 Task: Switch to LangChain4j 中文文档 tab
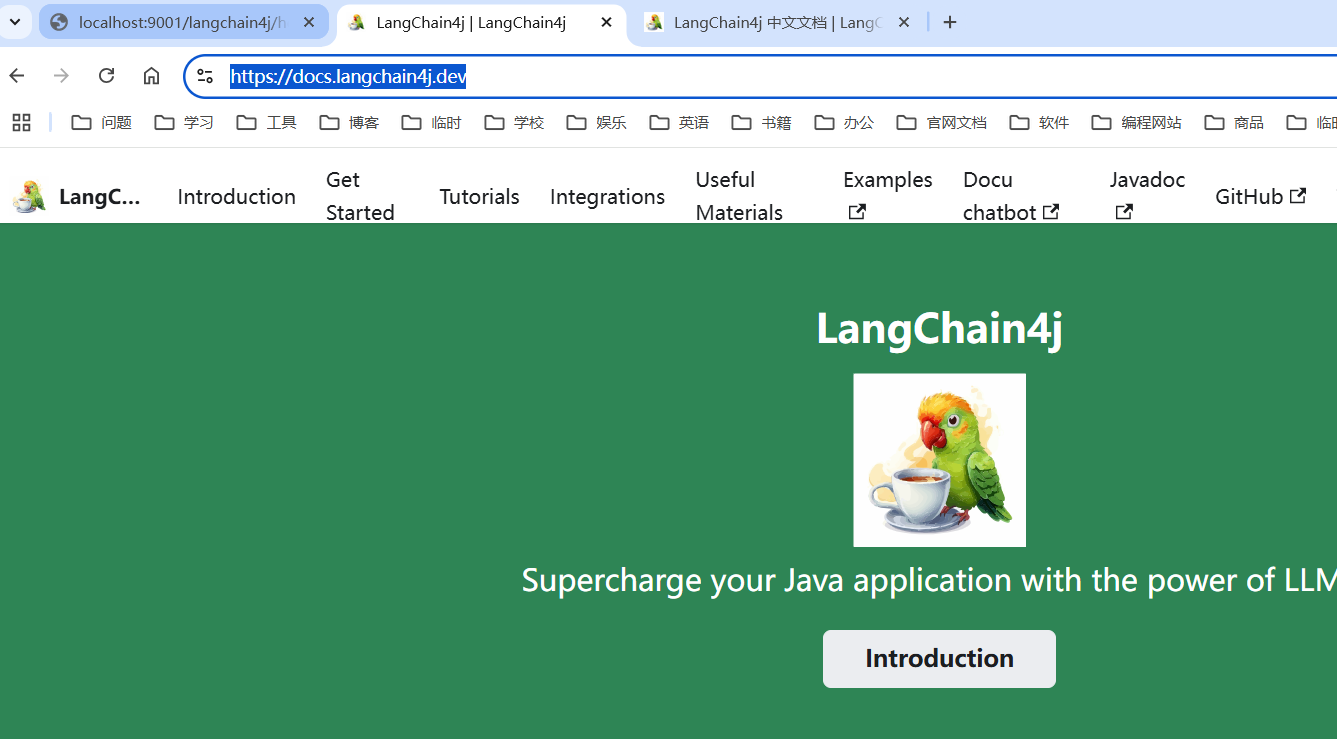775,22
